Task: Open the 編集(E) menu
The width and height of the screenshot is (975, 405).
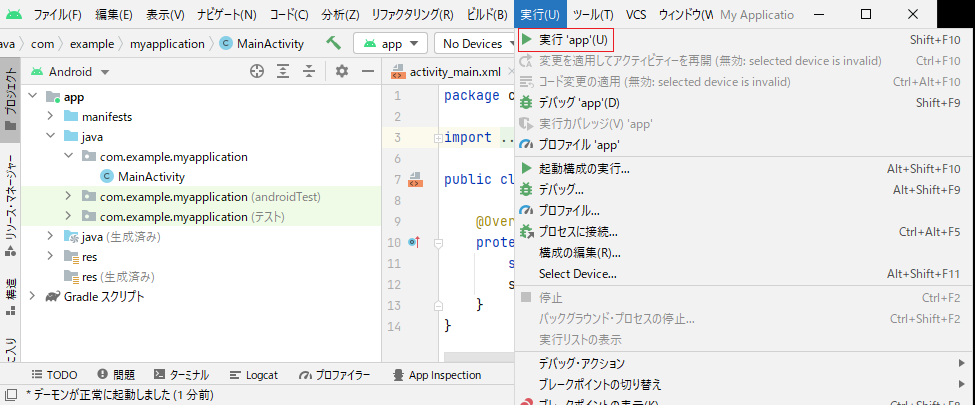Action: tap(114, 14)
